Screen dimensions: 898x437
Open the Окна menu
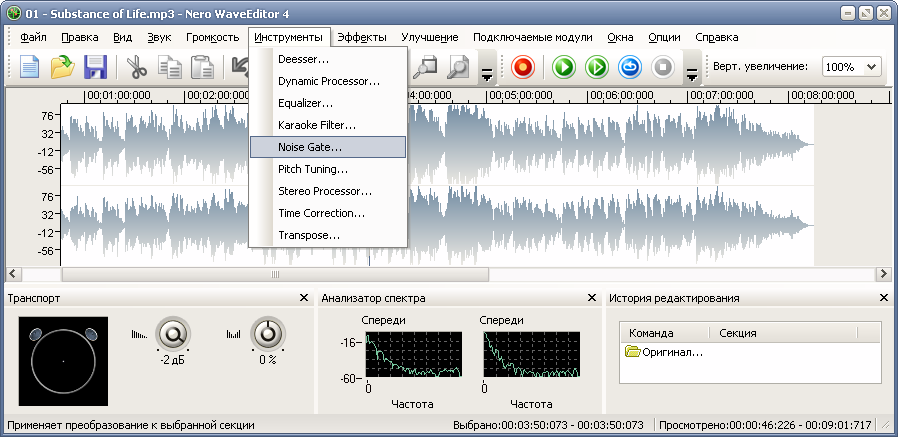coord(620,37)
